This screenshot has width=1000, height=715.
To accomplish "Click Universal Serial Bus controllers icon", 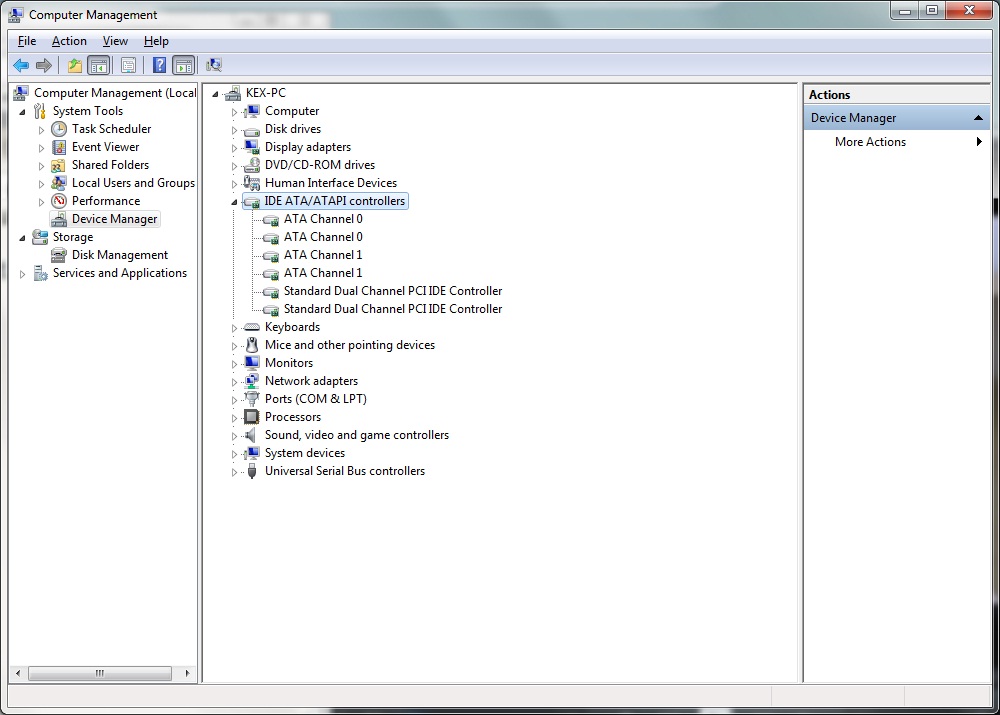I will 252,471.
